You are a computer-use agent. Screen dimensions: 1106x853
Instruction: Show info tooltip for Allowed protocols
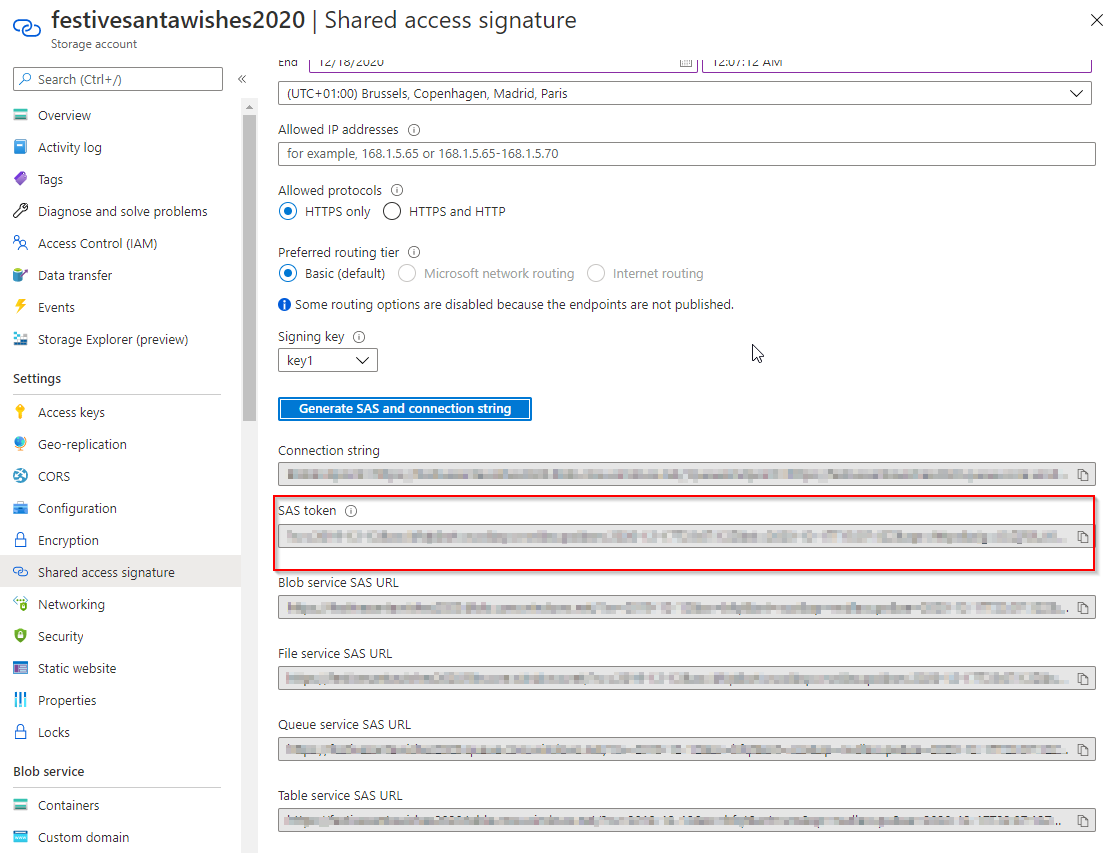(397, 190)
